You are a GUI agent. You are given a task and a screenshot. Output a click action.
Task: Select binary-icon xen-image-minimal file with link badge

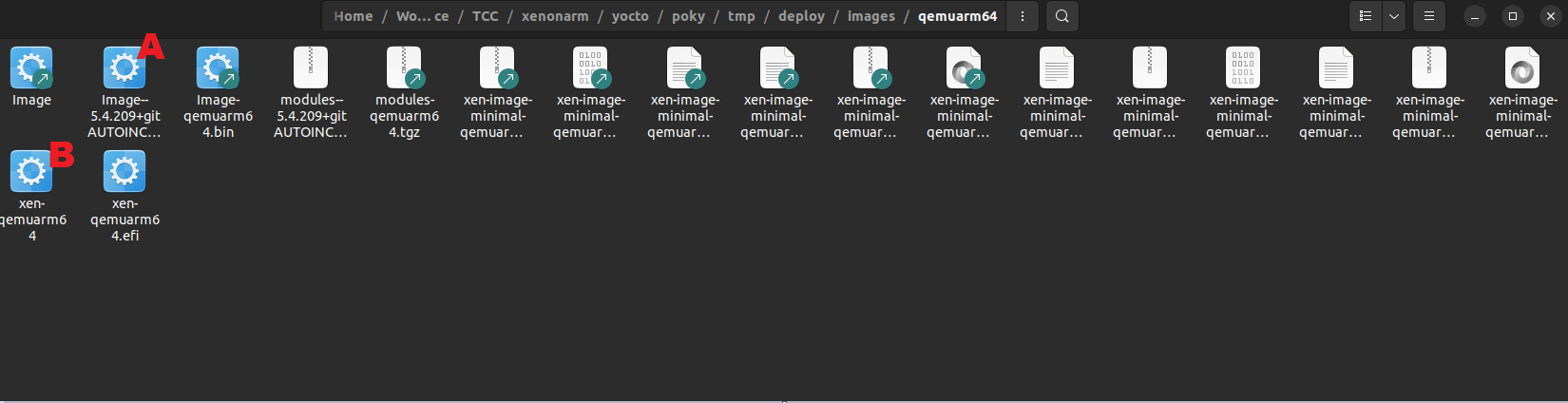[590, 68]
